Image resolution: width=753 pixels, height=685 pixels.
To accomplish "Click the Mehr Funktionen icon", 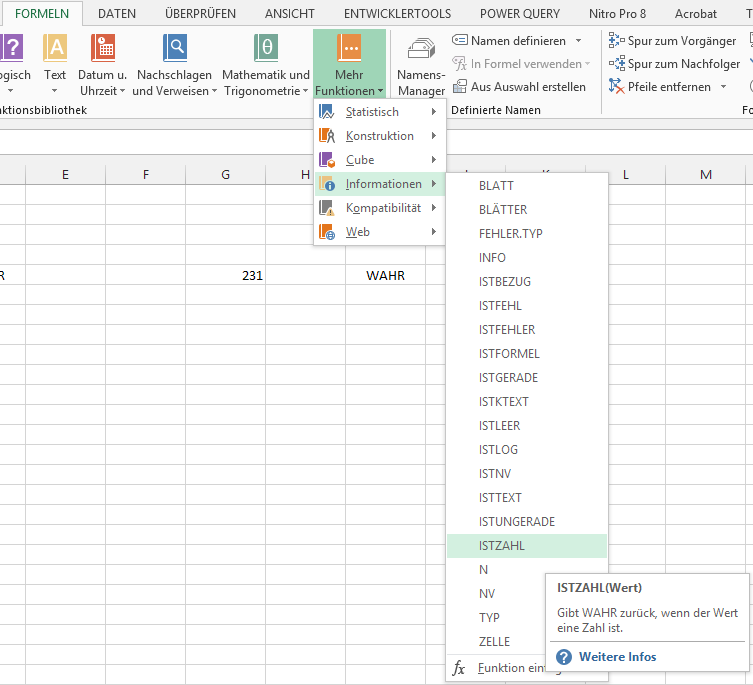I will (x=349, y=48).
